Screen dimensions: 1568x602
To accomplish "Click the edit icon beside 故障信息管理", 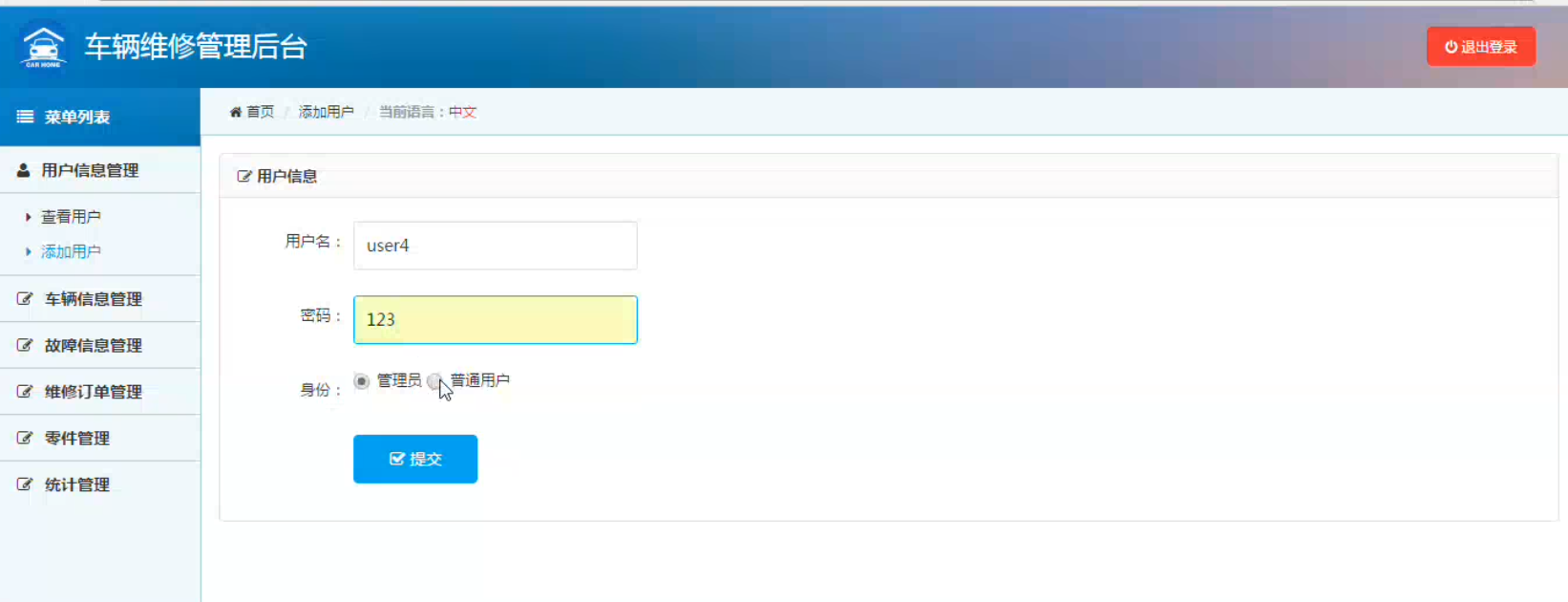I will (x=25, y=345).
